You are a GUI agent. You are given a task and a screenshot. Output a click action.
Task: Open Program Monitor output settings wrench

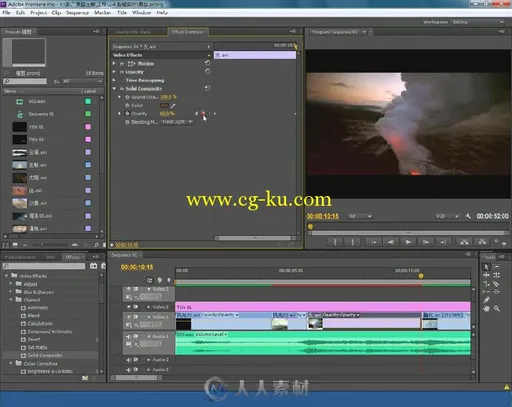[x=468, y=216]
